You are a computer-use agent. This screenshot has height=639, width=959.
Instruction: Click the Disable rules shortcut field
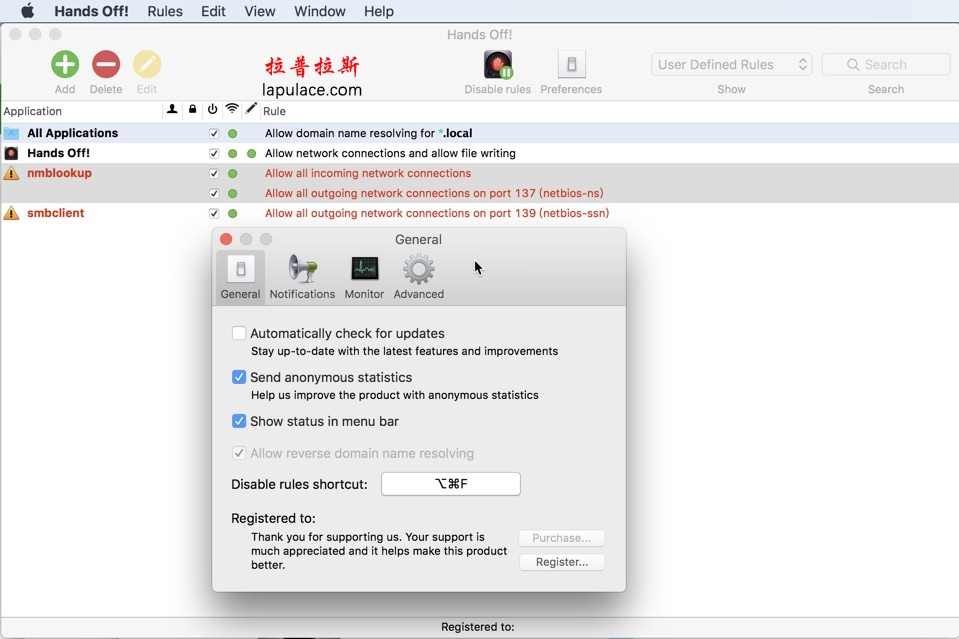449,483
